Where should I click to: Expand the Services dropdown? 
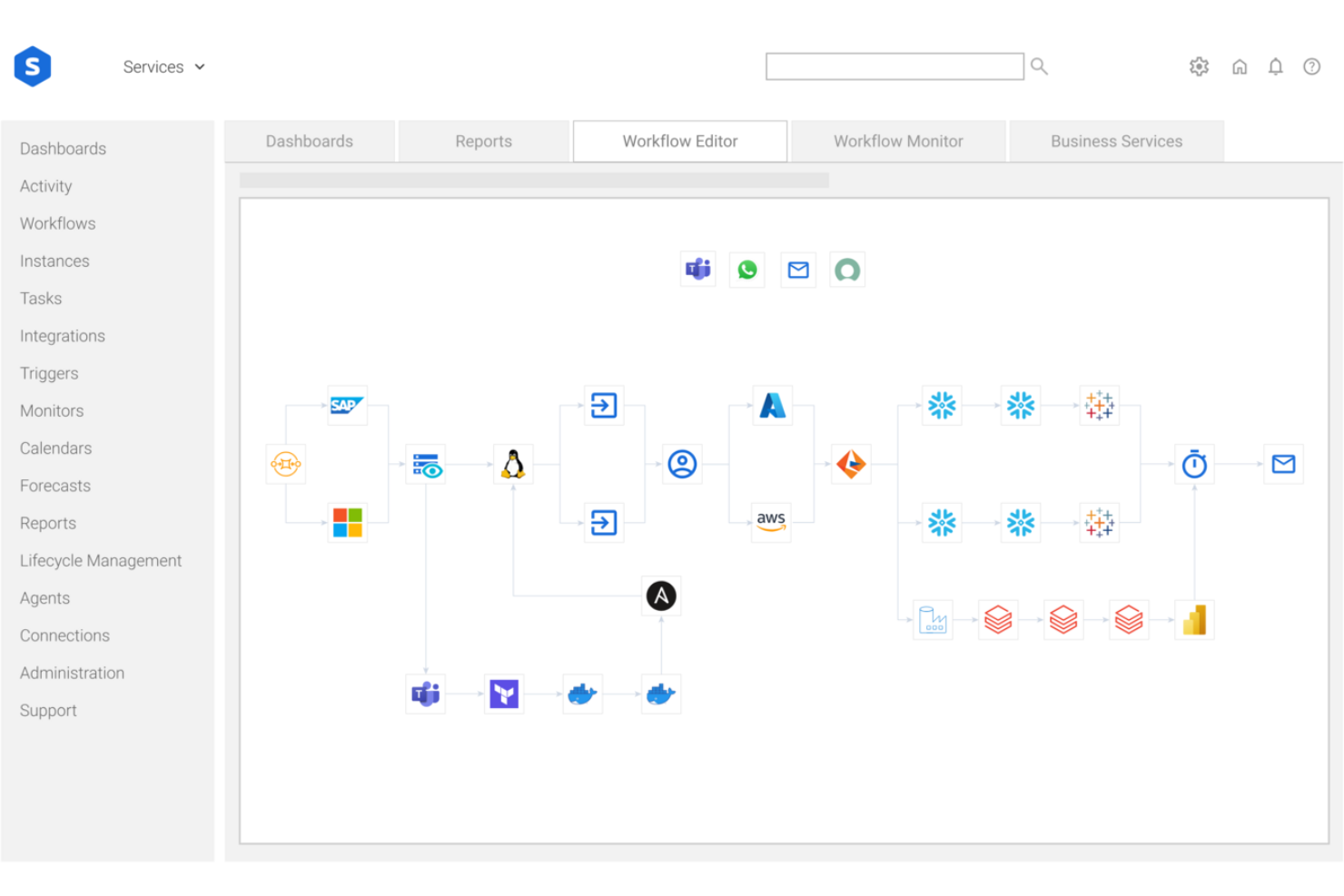[163, 66]
